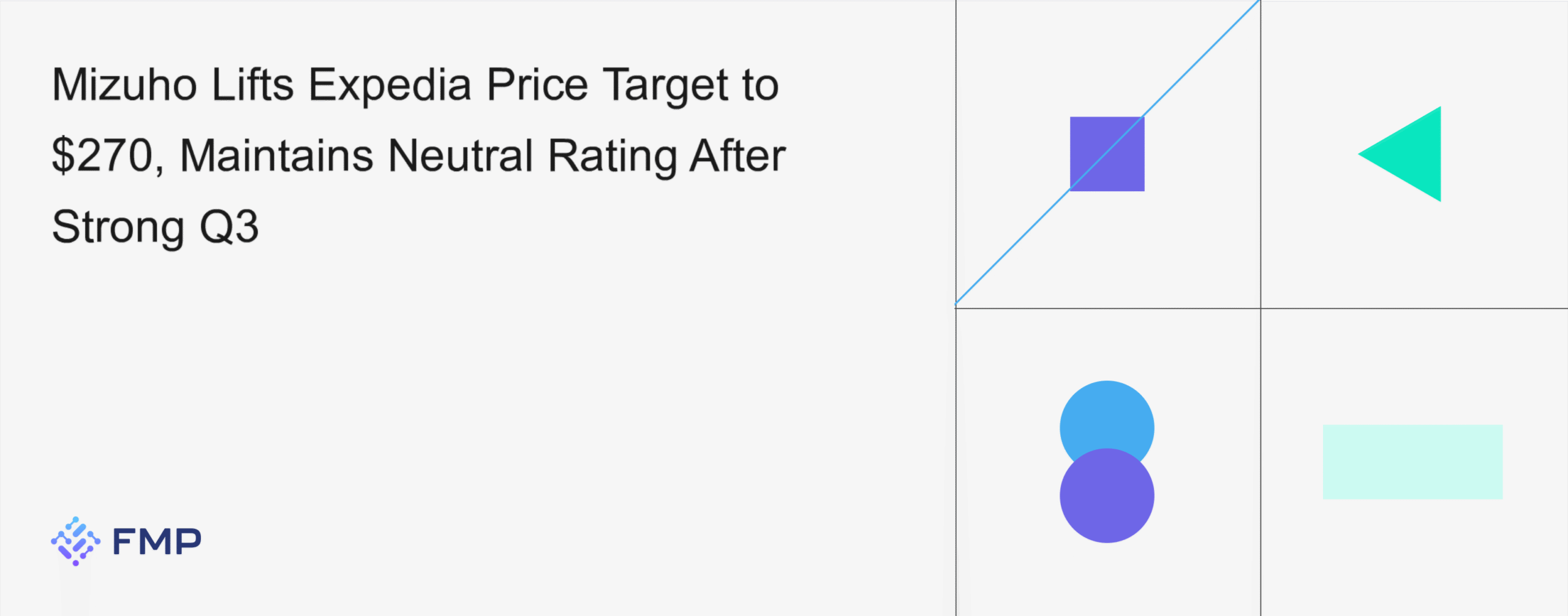Image resolution: width=1568 pixels, height=616 pixels.
Task: Click the word Maintains in headline
Action: [277, 156]
